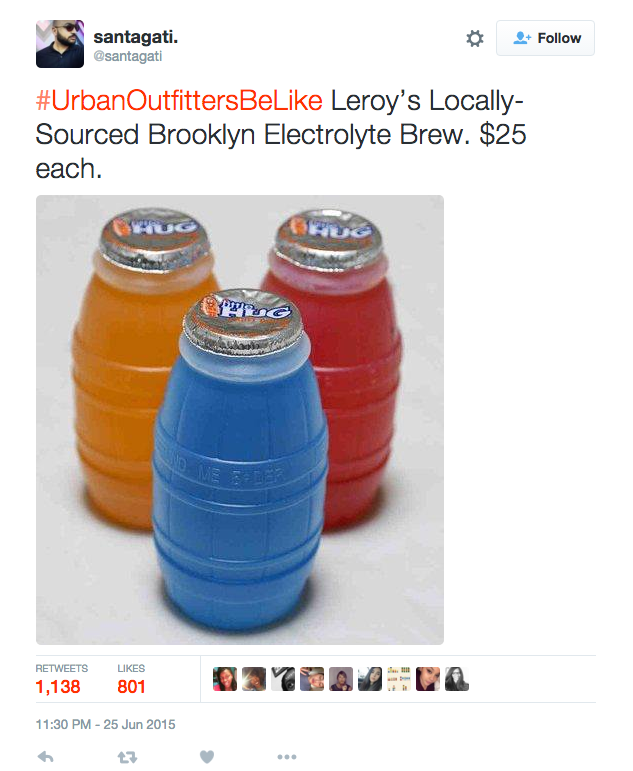Open the @santagati handle link

128,56
